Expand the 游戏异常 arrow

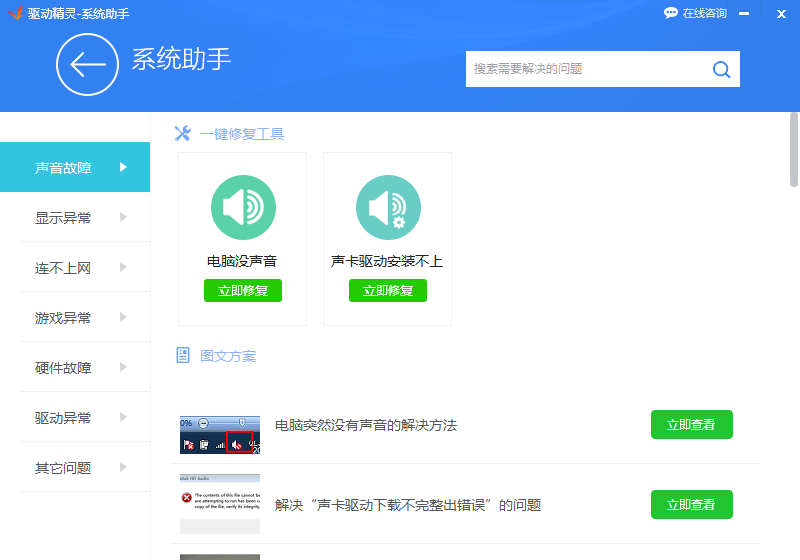pos(123,317)
